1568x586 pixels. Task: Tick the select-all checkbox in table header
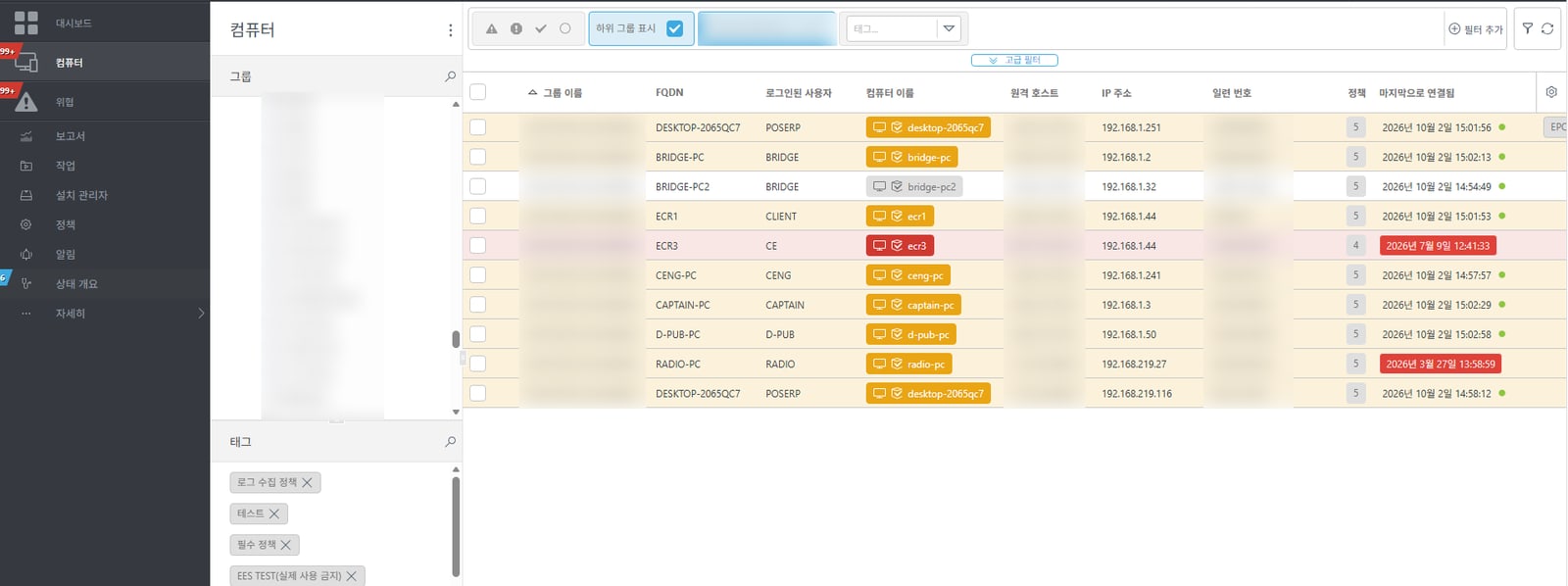pyautogui.click(x=478, y=92)
